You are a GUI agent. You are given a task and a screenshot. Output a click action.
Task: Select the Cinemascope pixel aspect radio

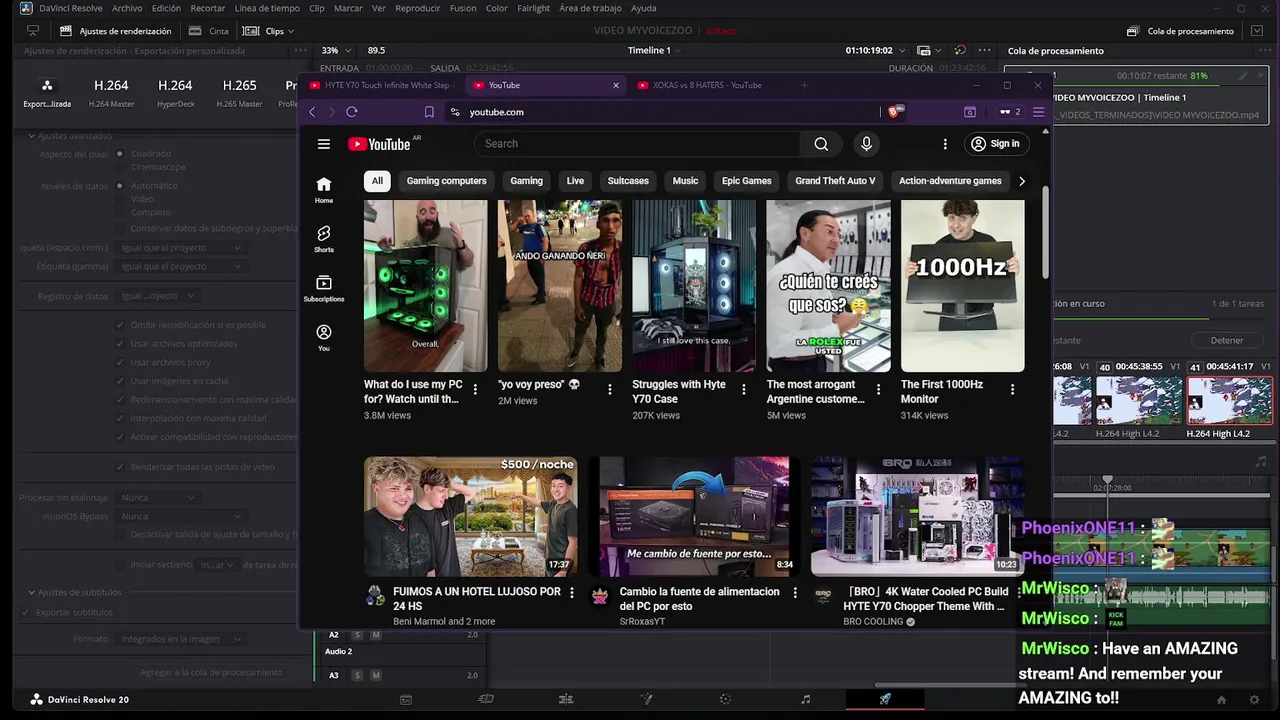tap(120, 167)
